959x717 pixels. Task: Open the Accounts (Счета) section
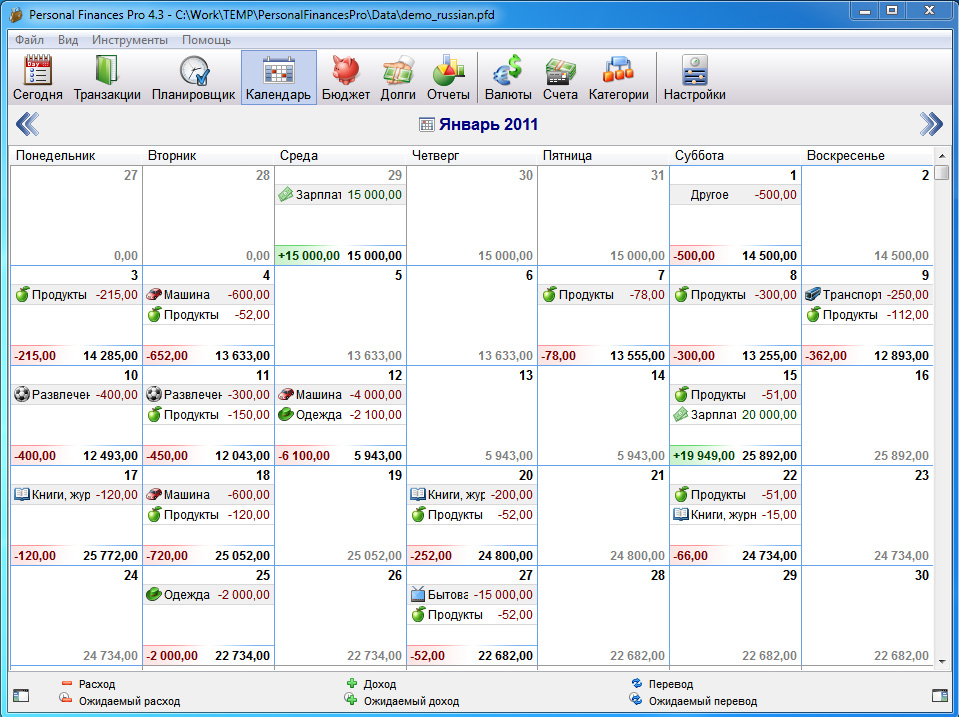pos(560,78)
